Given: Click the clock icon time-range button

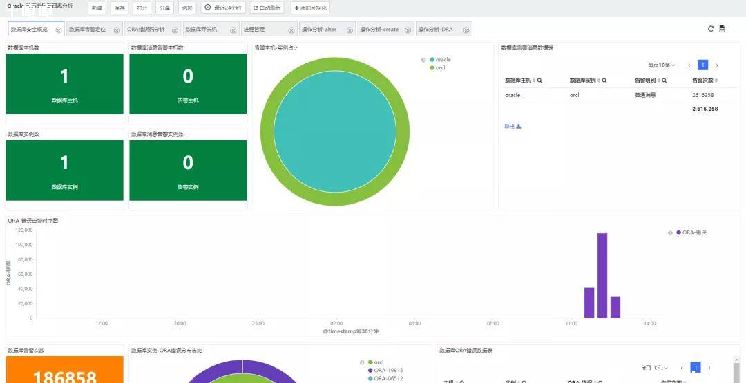Looking at the screenshot, I should pyautogui.click(x=224, y=8).
